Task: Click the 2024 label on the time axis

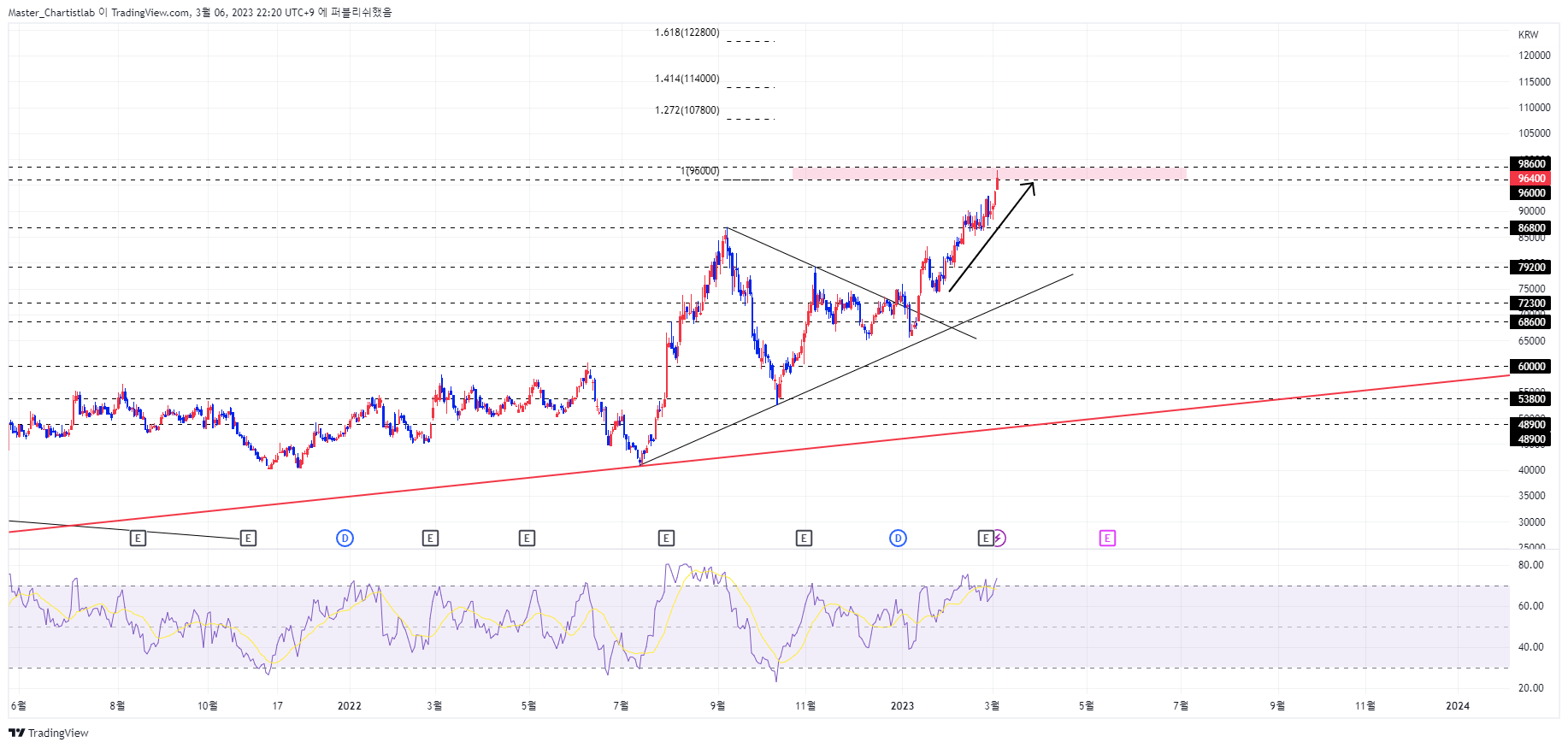Action: pyautogui.click(x=1458, y=706)
